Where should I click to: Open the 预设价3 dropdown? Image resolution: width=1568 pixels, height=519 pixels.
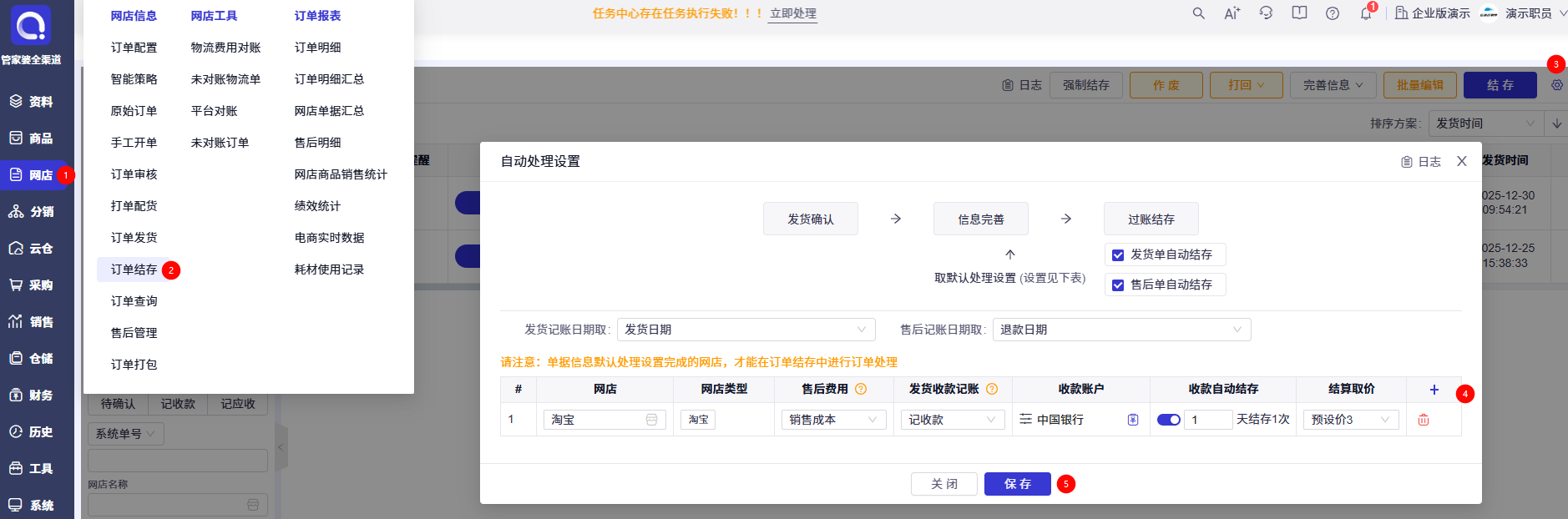[x=1351, y=420]
